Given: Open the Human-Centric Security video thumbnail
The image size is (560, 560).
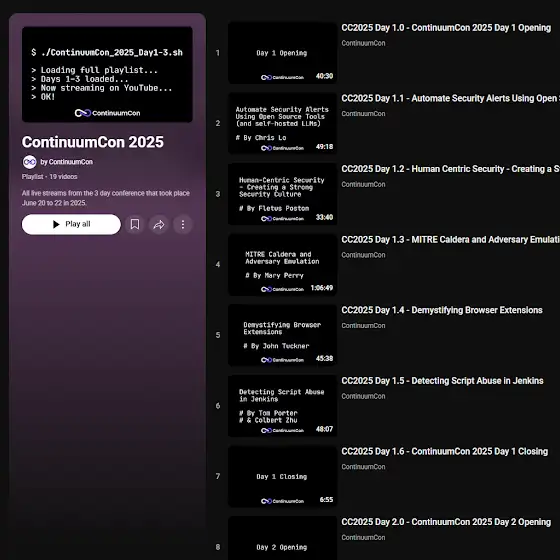Looking at the screenshot, I should [282, 194].
